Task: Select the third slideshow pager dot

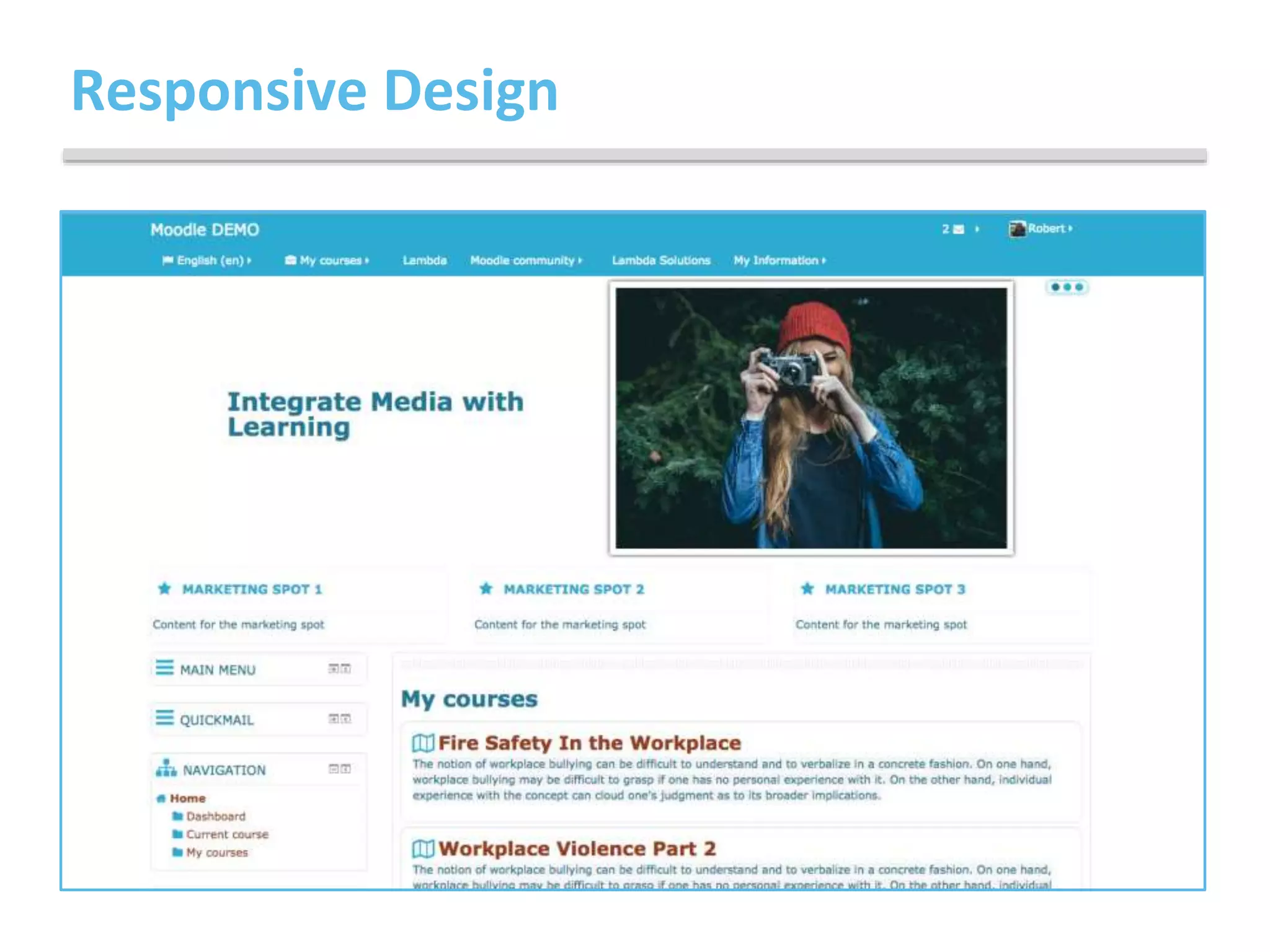Action: [1079, 287]
